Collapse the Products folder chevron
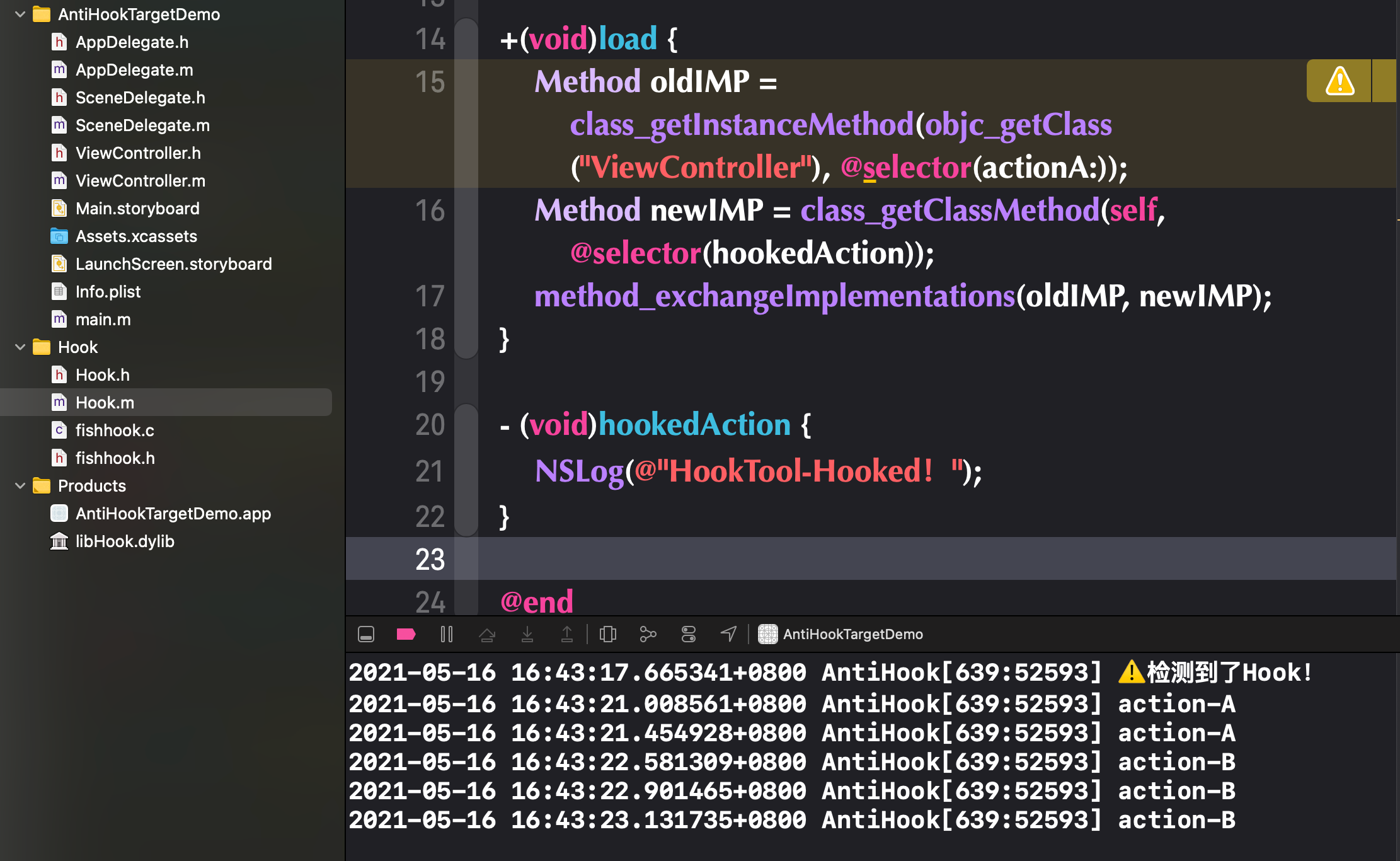The image size is (1400, 861). click(20, 485)
